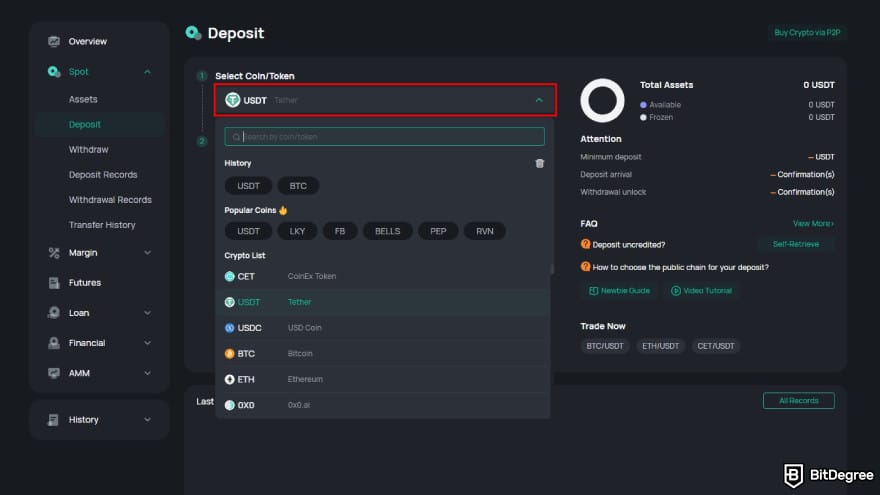The width and height of the screenshot is (880, 495).
Task: Click the ETH coin icon in list
Action: [230, 379]
